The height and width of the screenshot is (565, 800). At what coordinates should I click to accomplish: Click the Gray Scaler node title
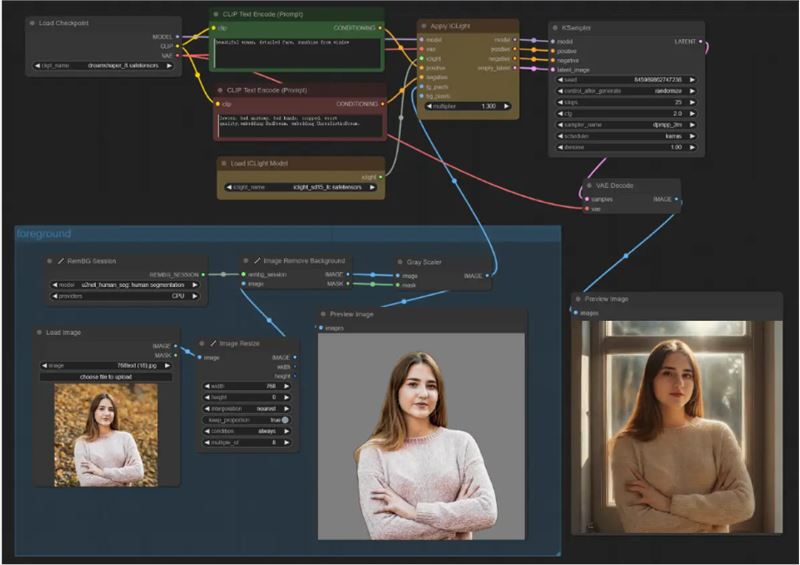pos(423,262)
